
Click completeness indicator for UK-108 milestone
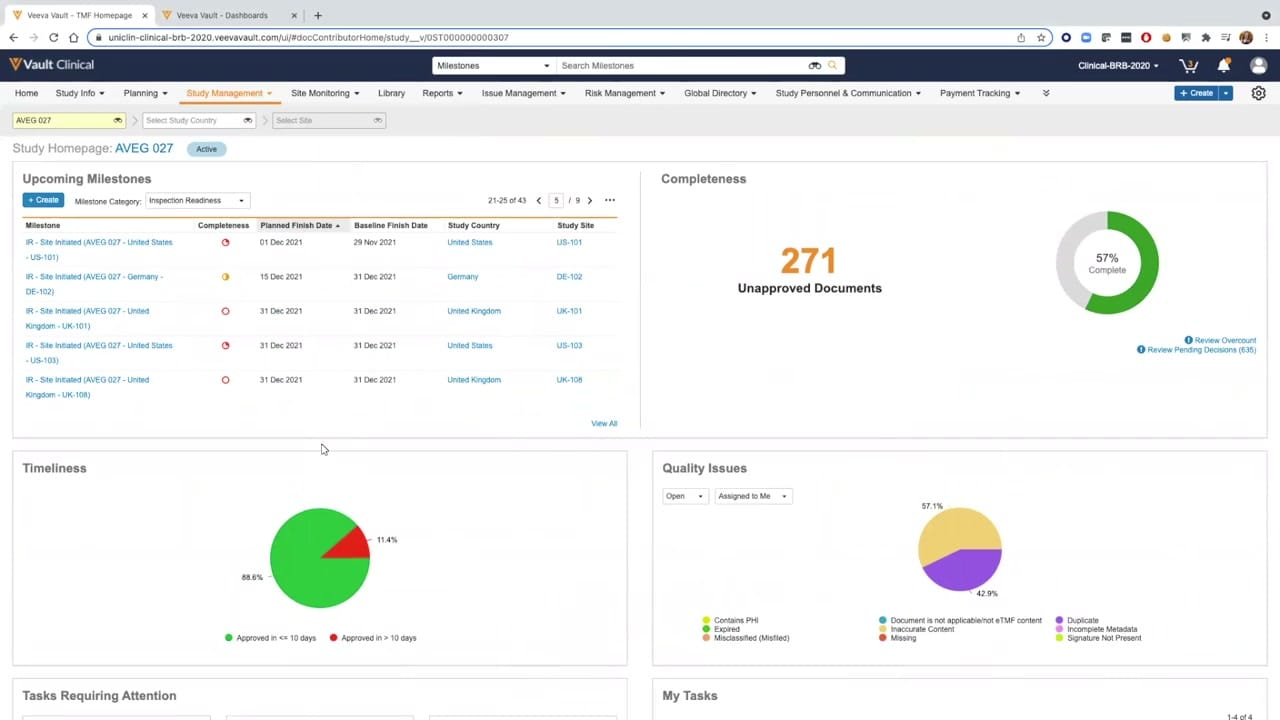tap(225, 380)
